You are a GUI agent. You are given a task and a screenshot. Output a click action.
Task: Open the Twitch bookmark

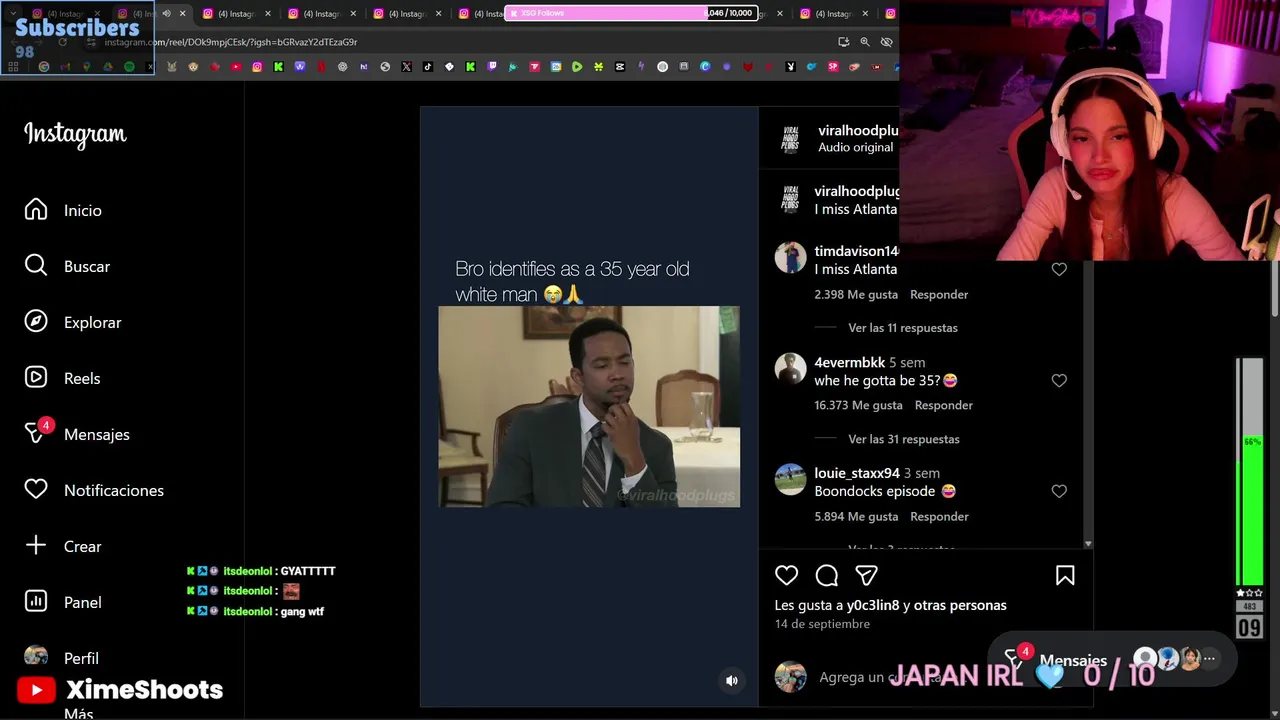492,67
